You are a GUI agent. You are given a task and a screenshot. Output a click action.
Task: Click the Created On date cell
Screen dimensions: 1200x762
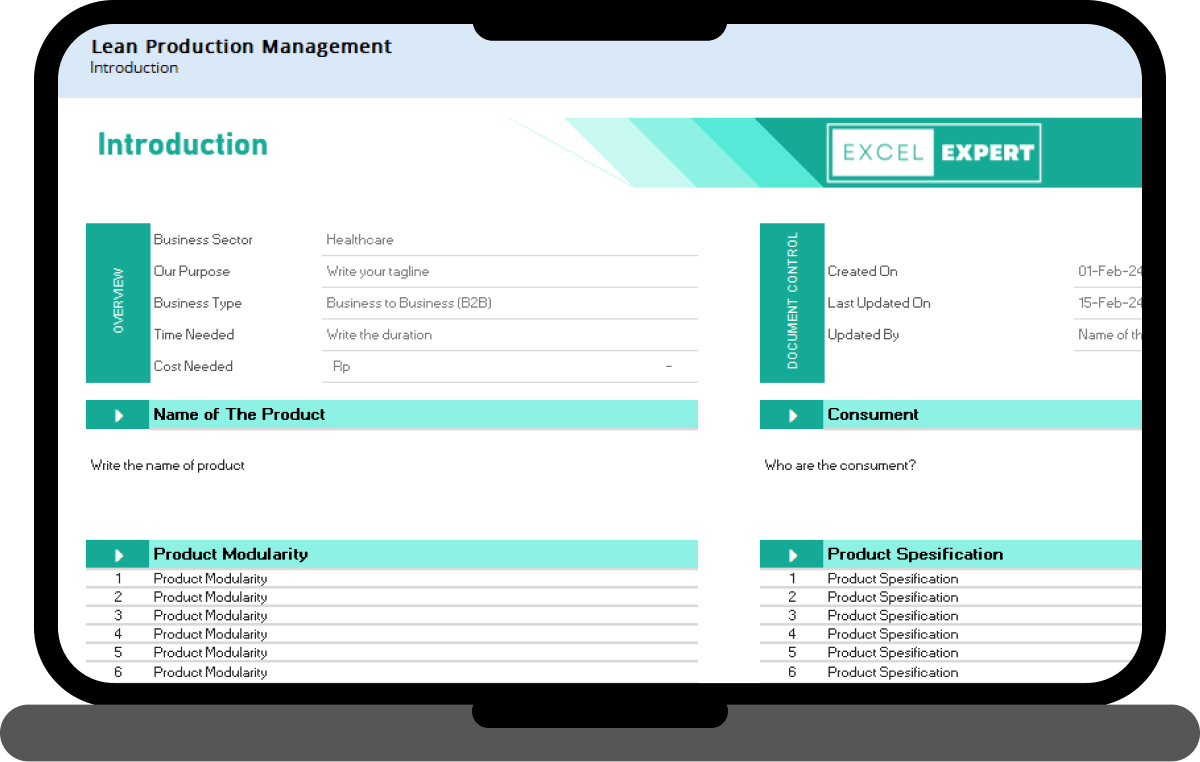1108,271
